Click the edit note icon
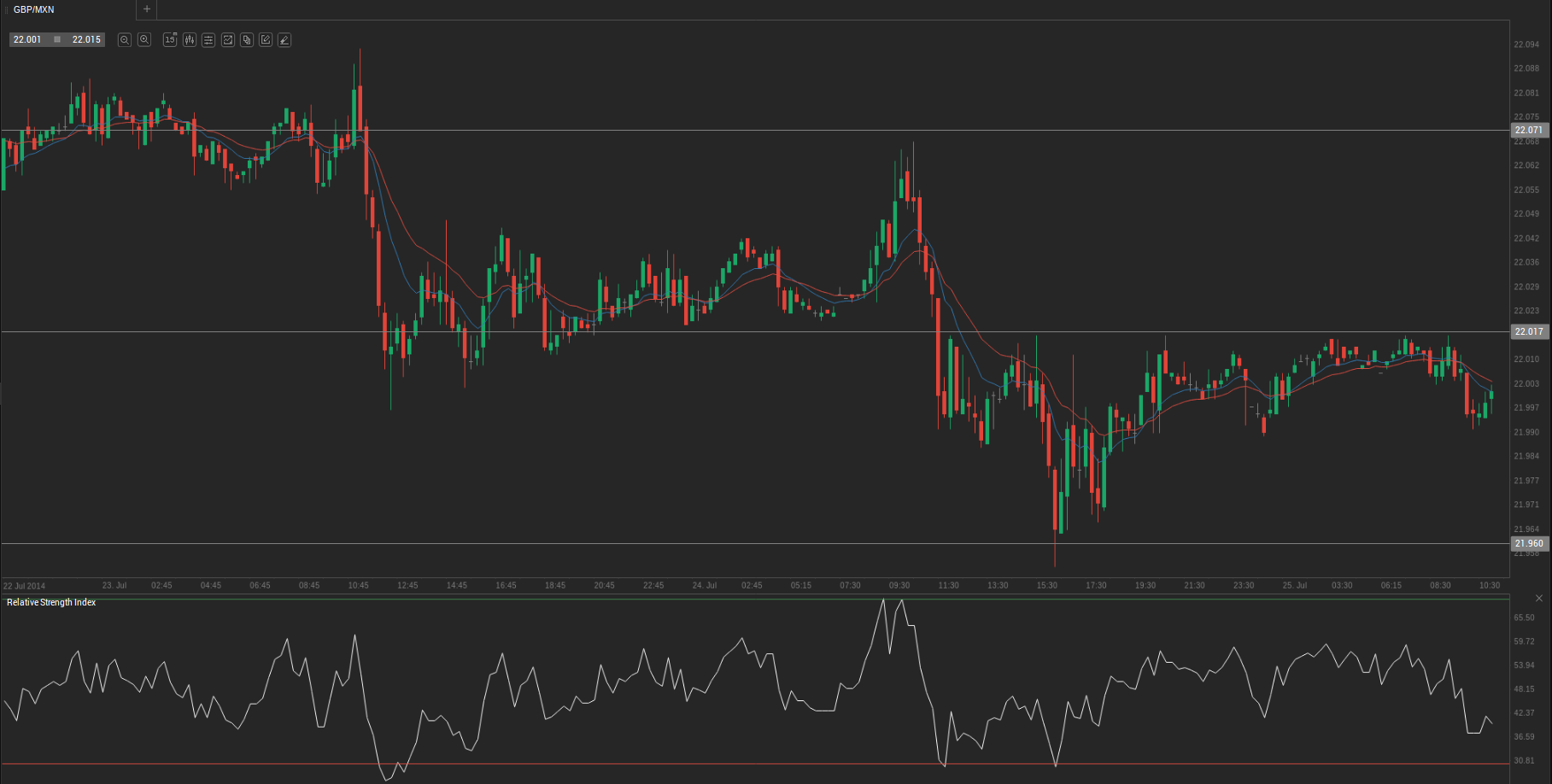The height and width of the screenshot is (784, 1552). point(266,40)
